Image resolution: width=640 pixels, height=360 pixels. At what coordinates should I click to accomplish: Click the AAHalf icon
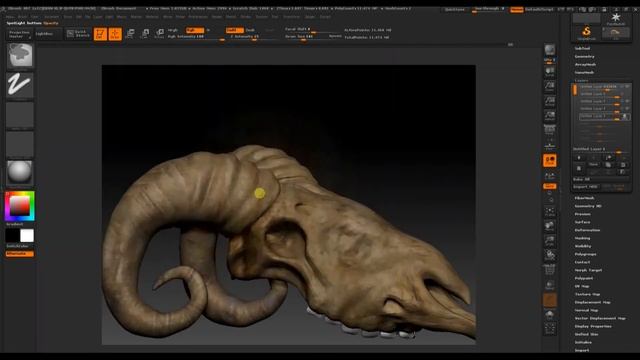(550, 116)
